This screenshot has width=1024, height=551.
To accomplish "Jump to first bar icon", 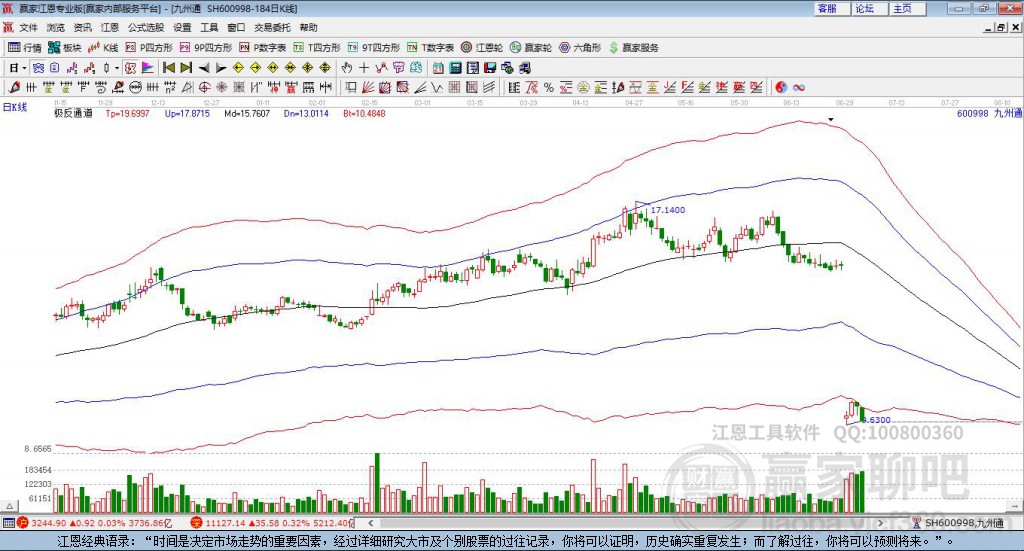I will [x=168, y=68].
